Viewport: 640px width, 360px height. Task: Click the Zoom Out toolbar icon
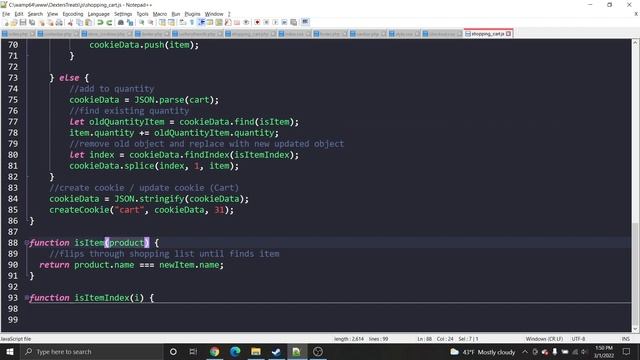[151, 22]
